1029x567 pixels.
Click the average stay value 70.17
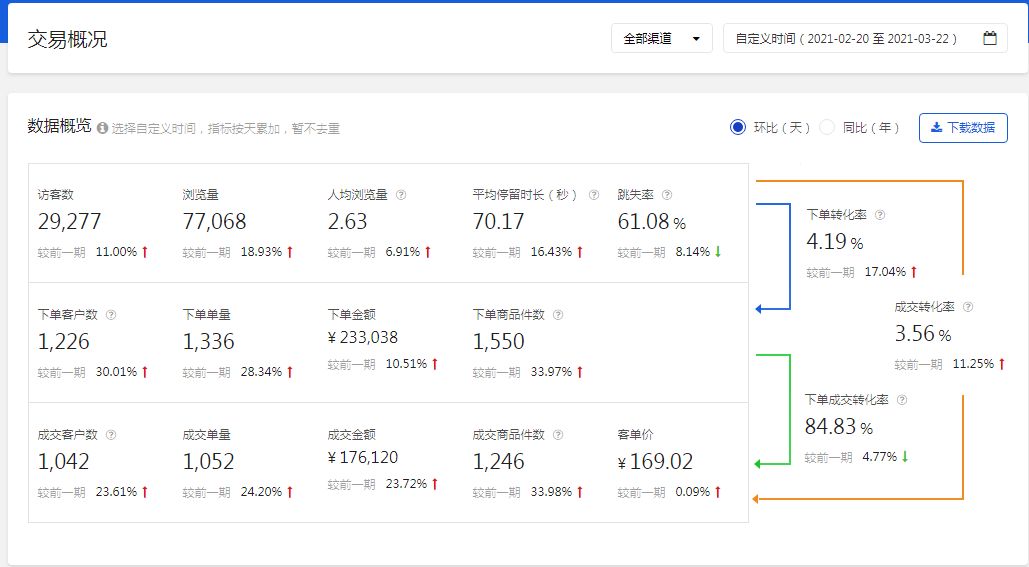498,222
